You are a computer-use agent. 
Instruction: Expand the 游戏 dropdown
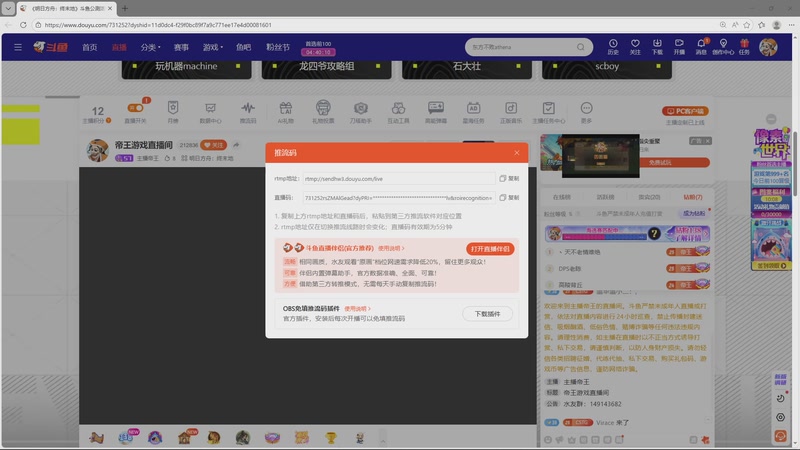213,47
